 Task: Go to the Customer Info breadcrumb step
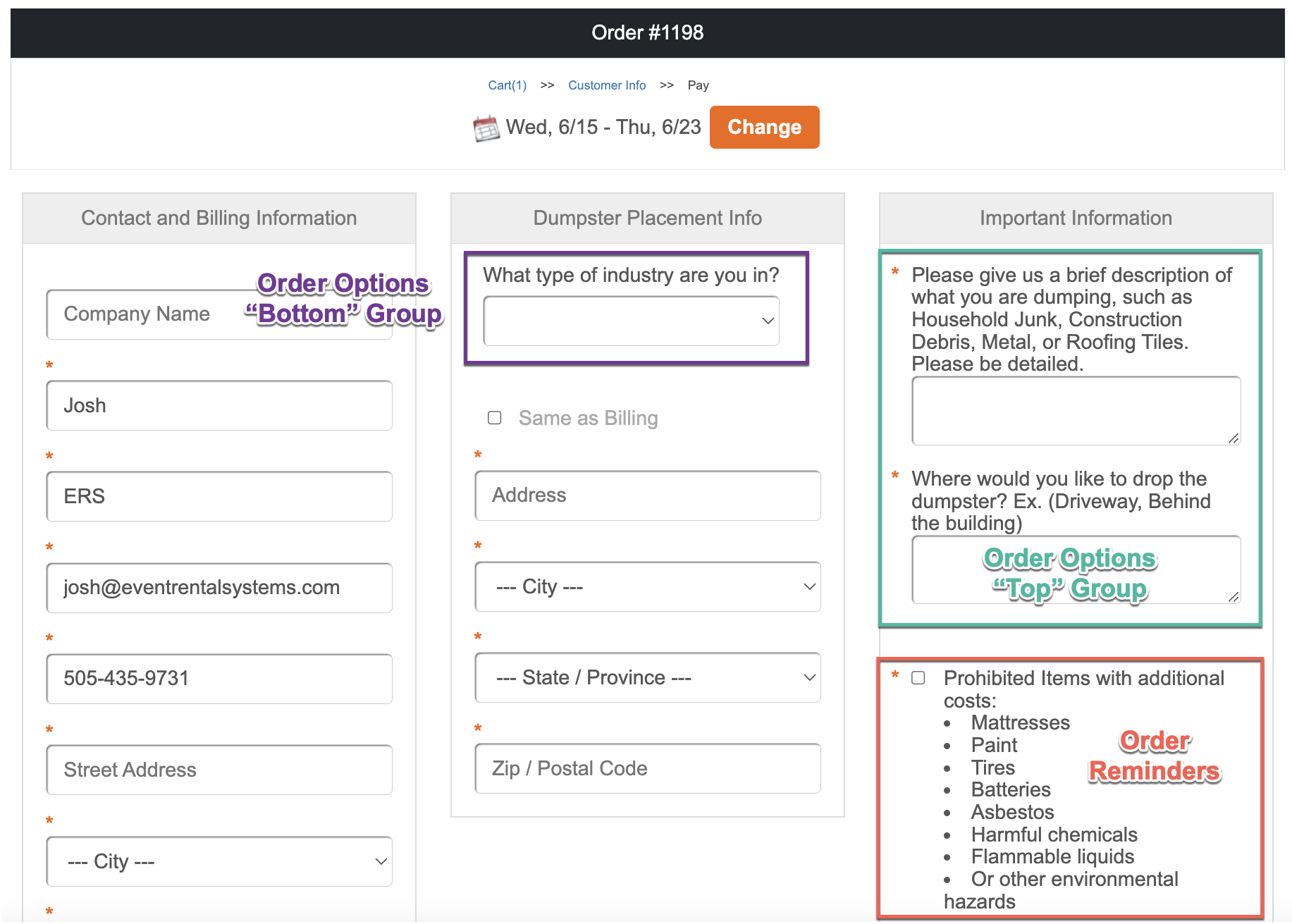[x=606, y=85]
